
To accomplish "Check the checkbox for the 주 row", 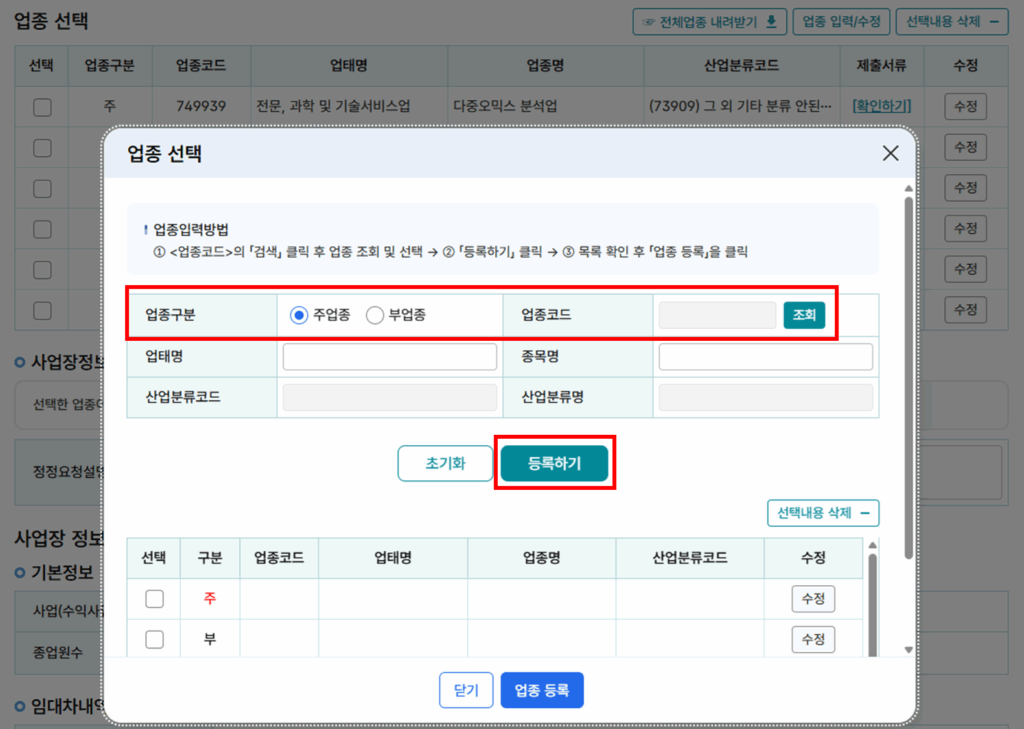I will tap(153, 598).
